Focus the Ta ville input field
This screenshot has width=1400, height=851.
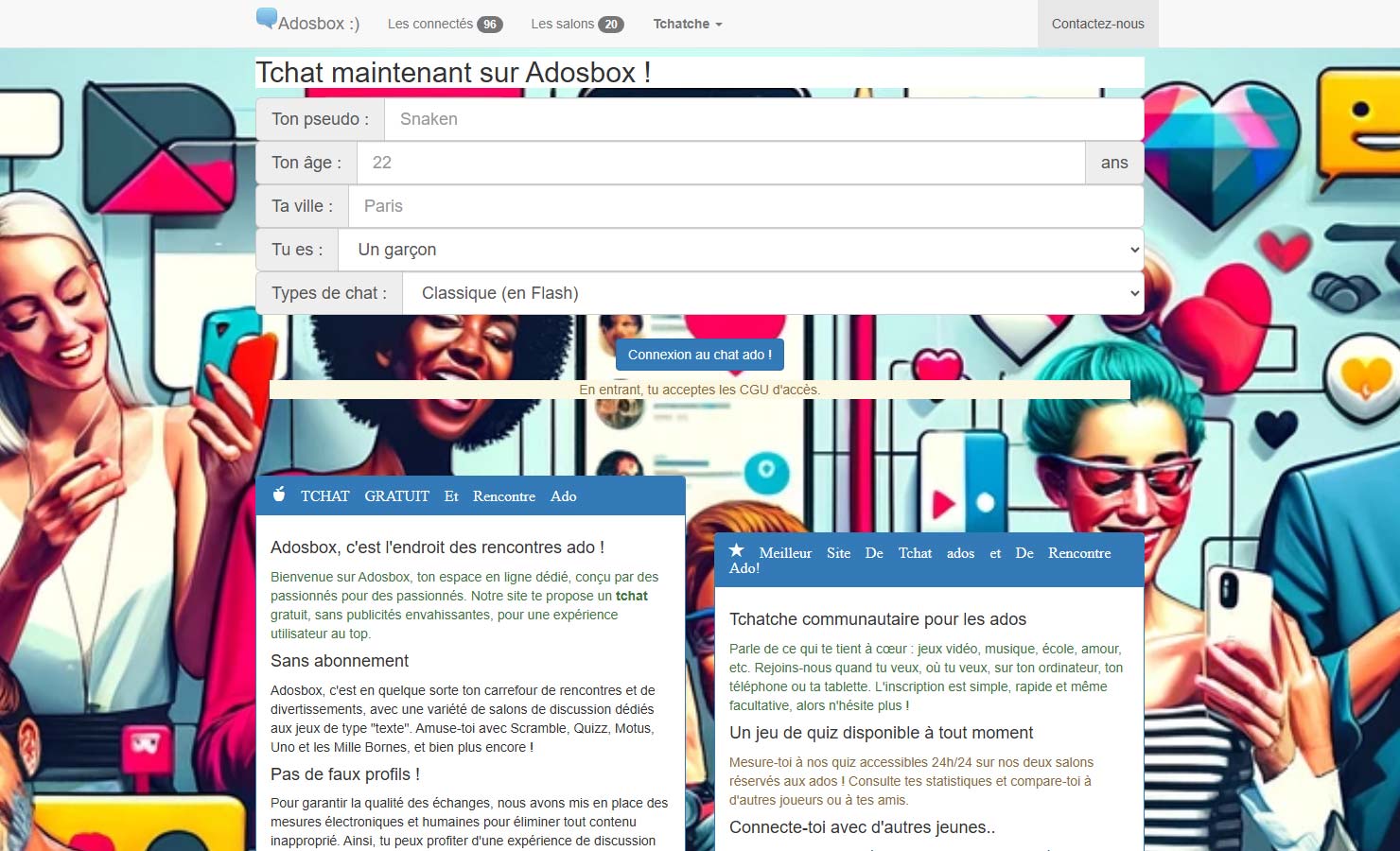[745, 206]
